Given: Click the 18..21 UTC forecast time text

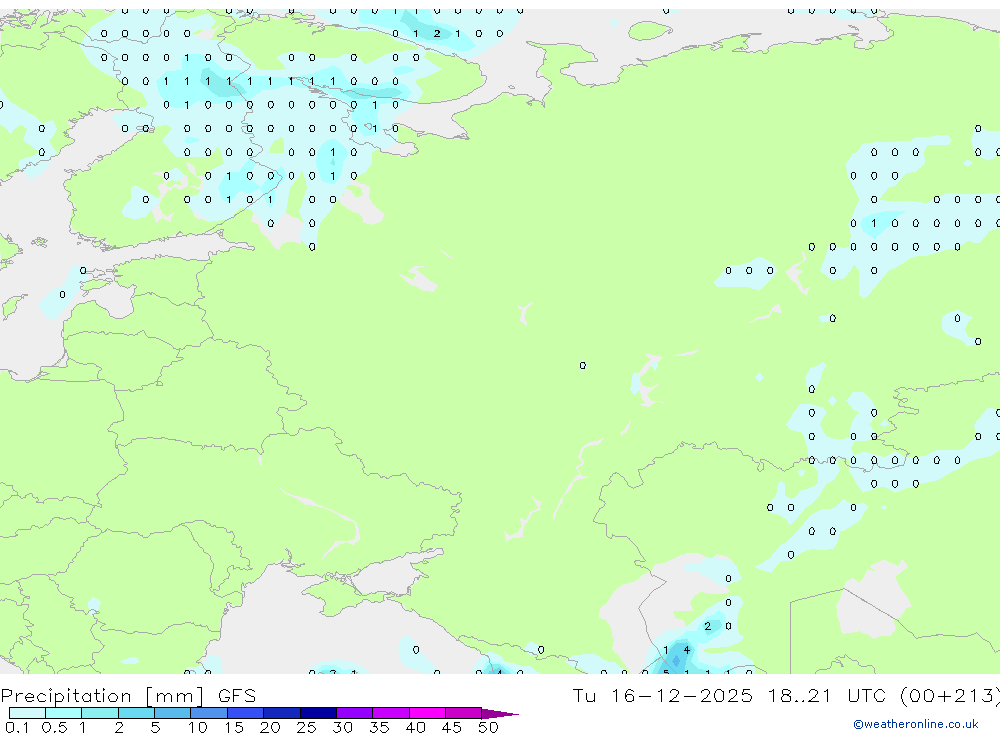Looking at the screenshot, I should (827, 696).
